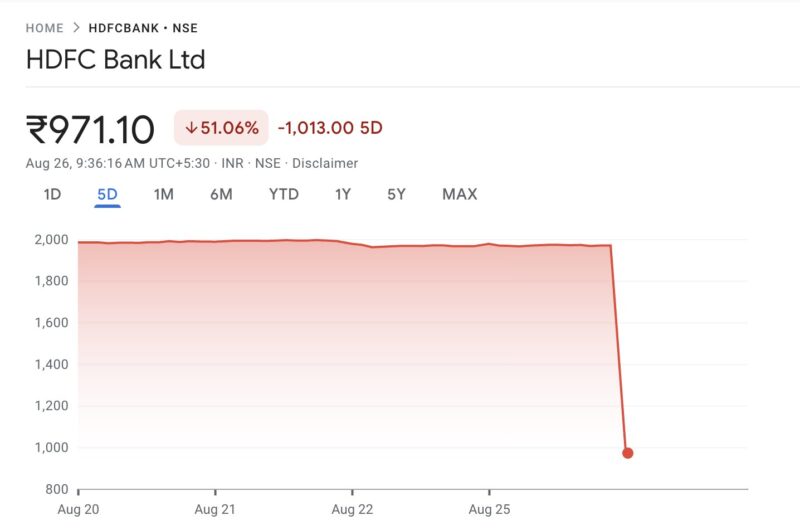Click the red endpoint dot on chart
The width and height of the screenshot is (800, 530).
627,453
